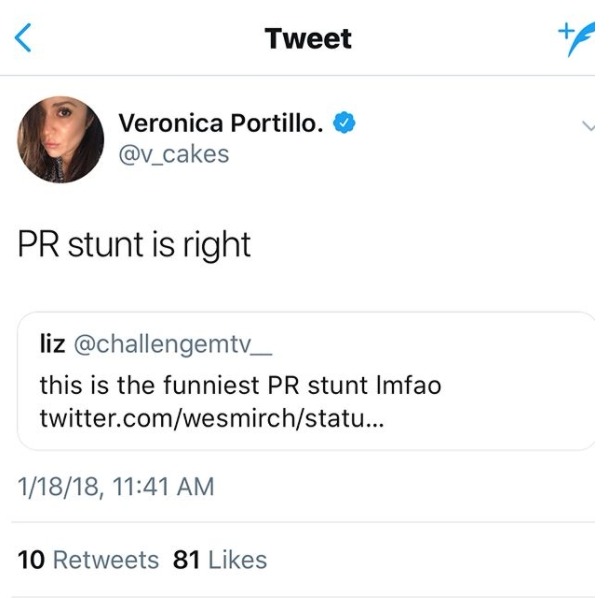610x598 pixels.
Task: Select 'this is the funniest PR stunt lmfao' text
Action: point(240,385)
